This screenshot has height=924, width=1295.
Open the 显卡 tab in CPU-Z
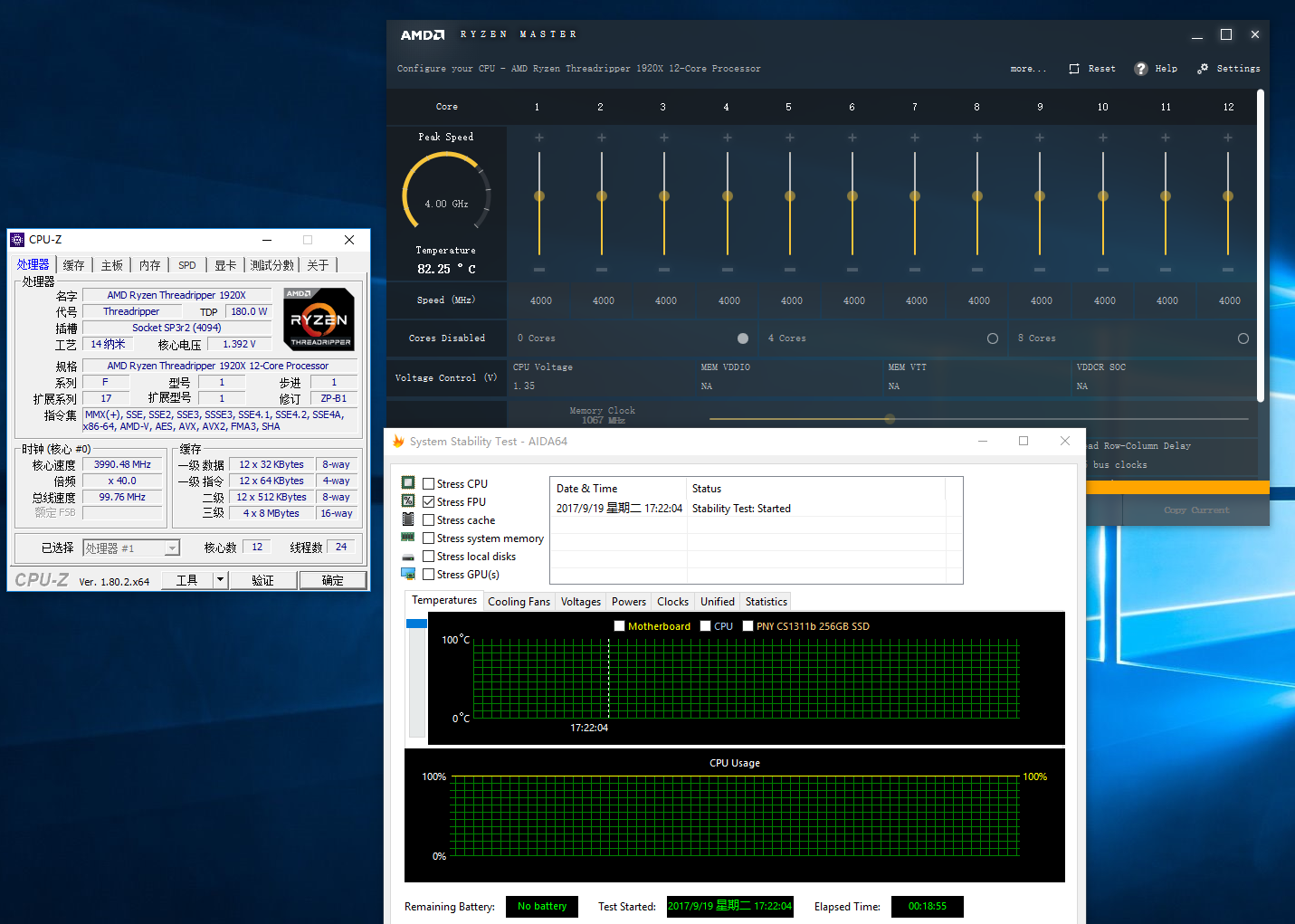[x=225, y=265]
